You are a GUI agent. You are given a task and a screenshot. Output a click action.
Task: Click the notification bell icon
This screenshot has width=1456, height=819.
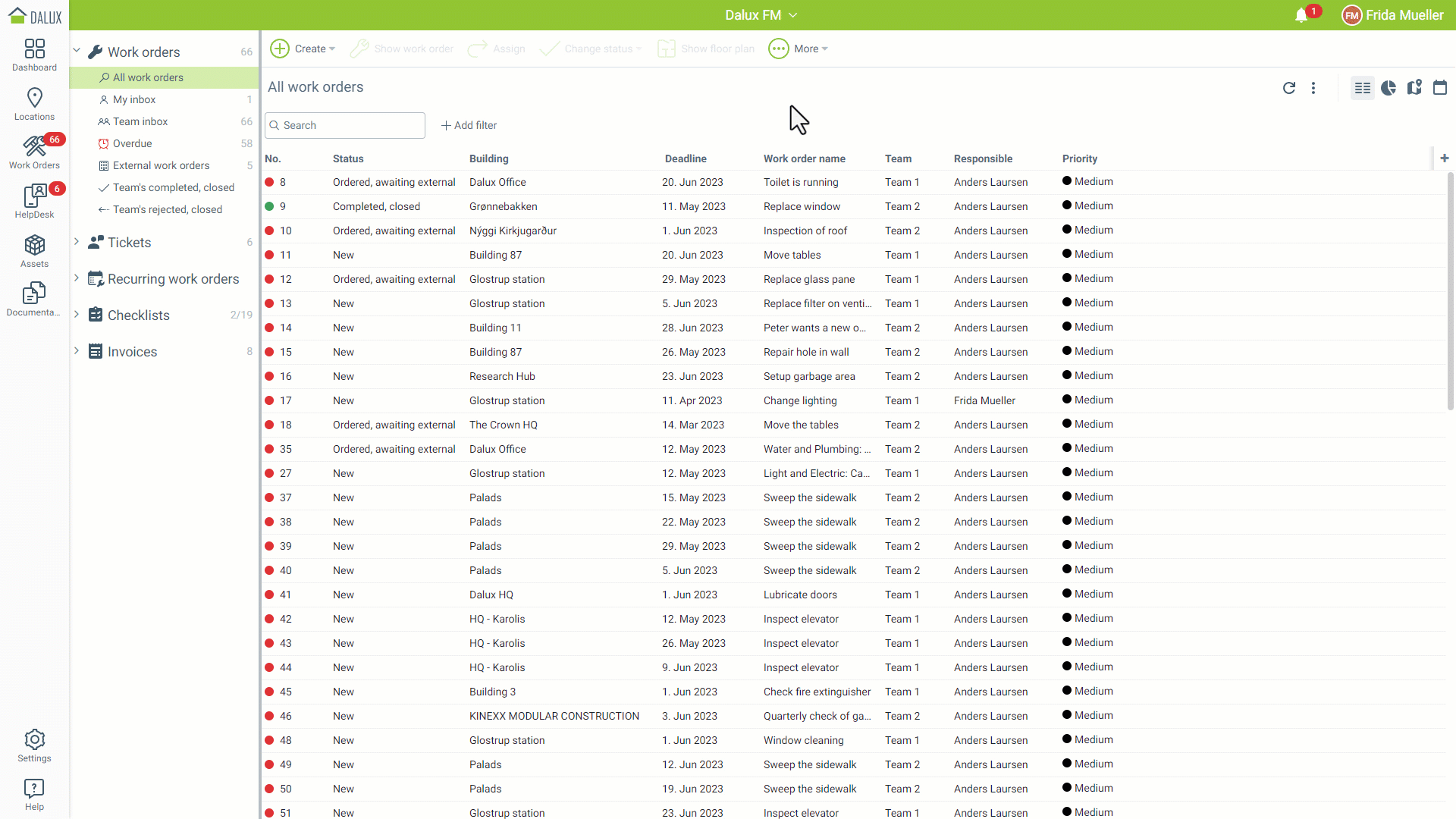click(1301, 15)
